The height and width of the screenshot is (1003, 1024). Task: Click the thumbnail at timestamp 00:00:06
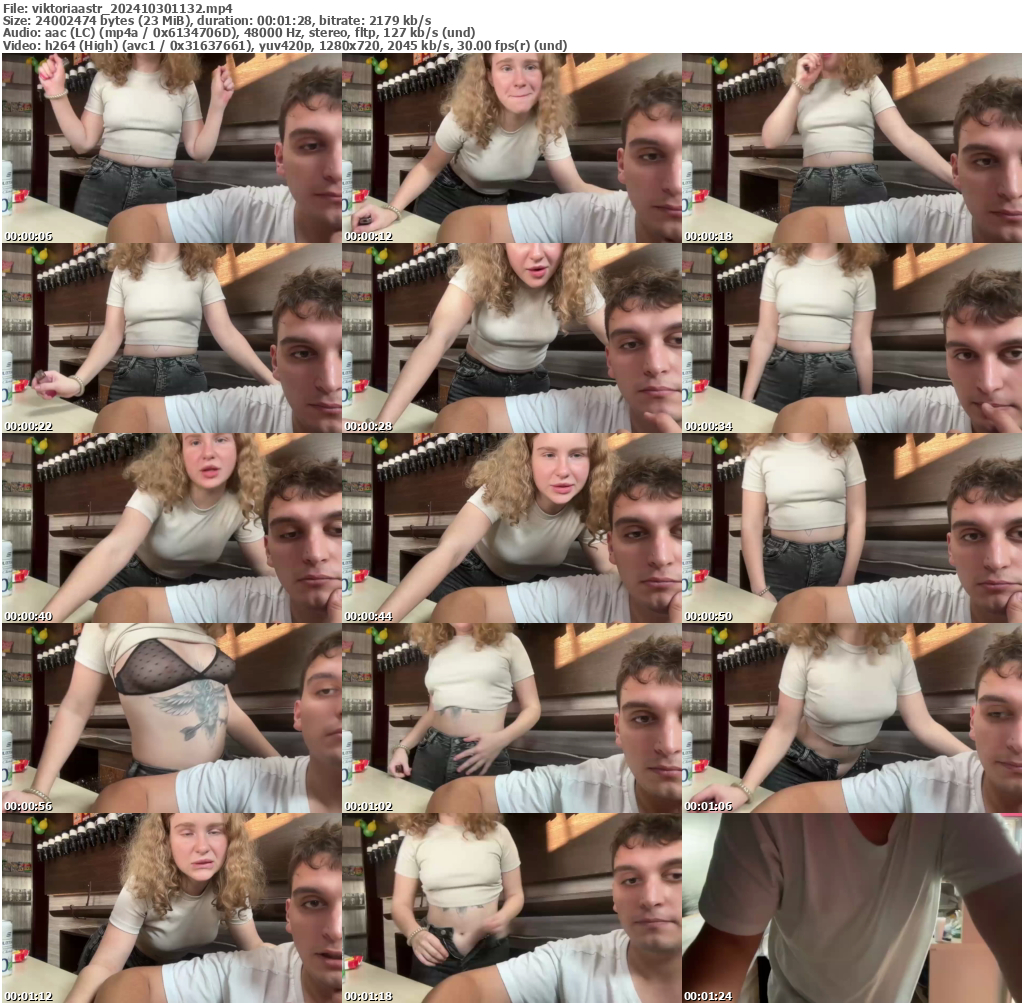[x=171, y=148]
